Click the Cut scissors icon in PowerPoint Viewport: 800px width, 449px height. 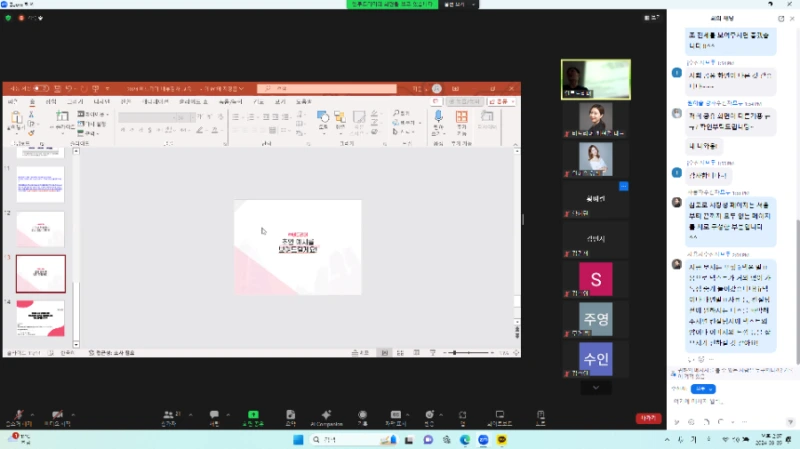31,114
